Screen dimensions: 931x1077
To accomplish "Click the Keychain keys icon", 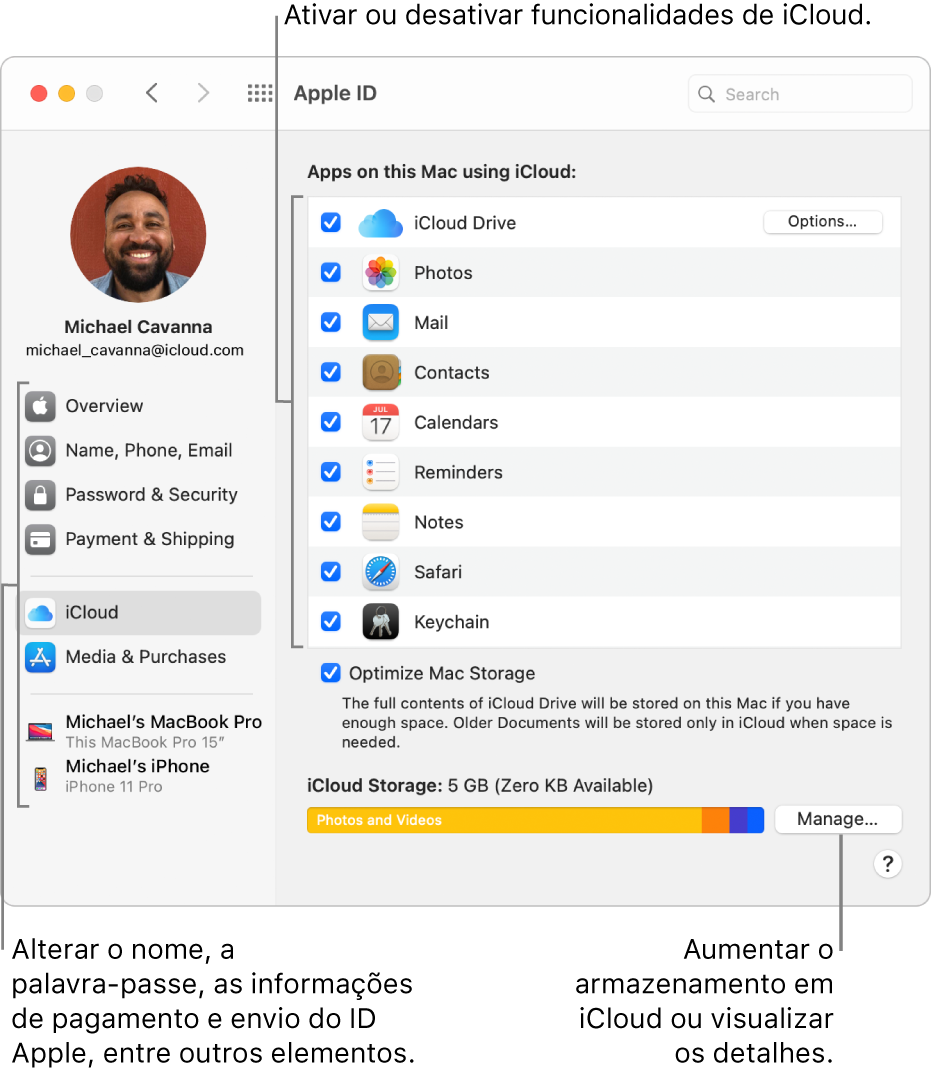I will pos(381,622).
